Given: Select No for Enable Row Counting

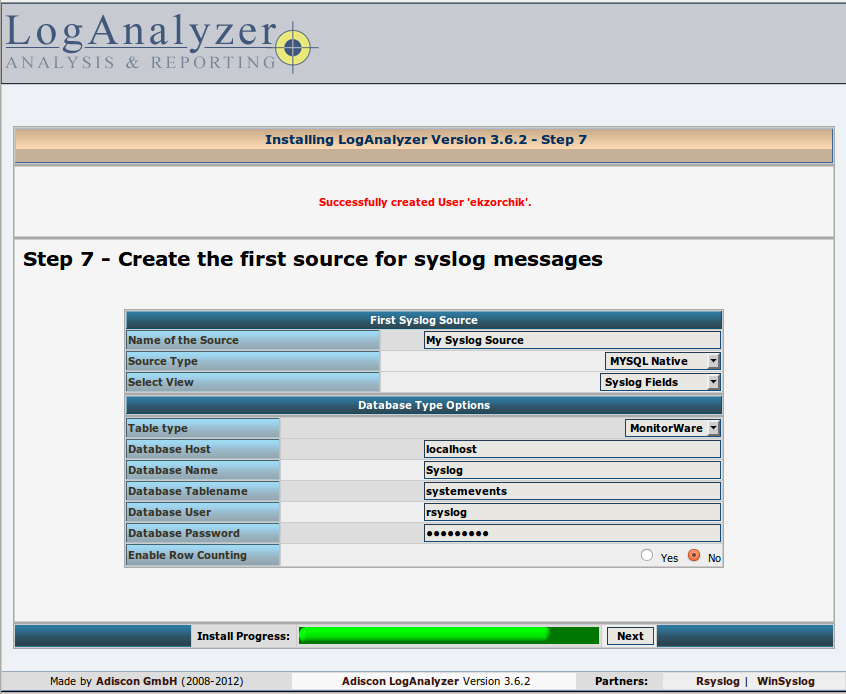Looking at the screenshot, I should click(694, 555).
